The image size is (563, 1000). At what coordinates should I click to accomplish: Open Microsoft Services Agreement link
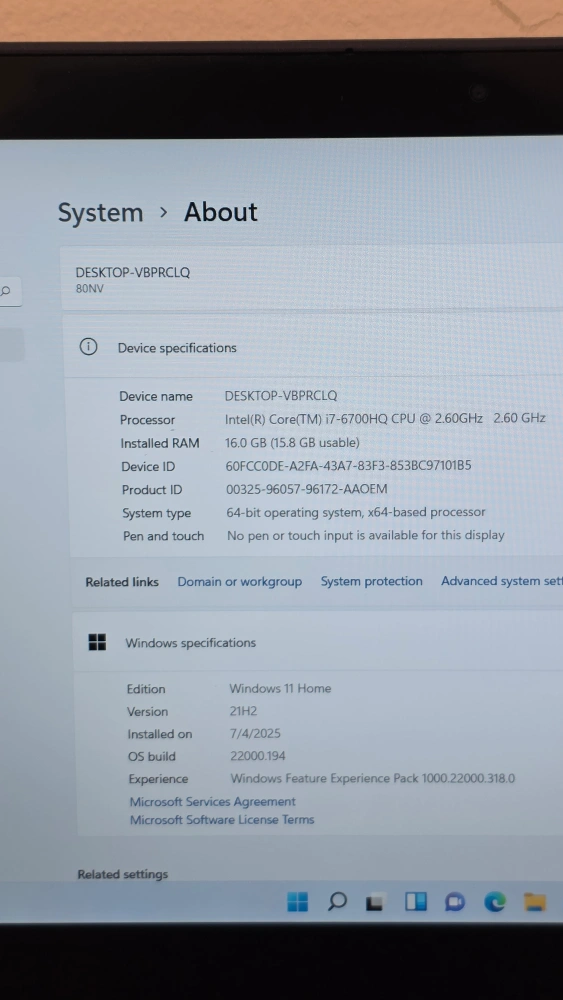pyautogui.click(x=213, y=802)
